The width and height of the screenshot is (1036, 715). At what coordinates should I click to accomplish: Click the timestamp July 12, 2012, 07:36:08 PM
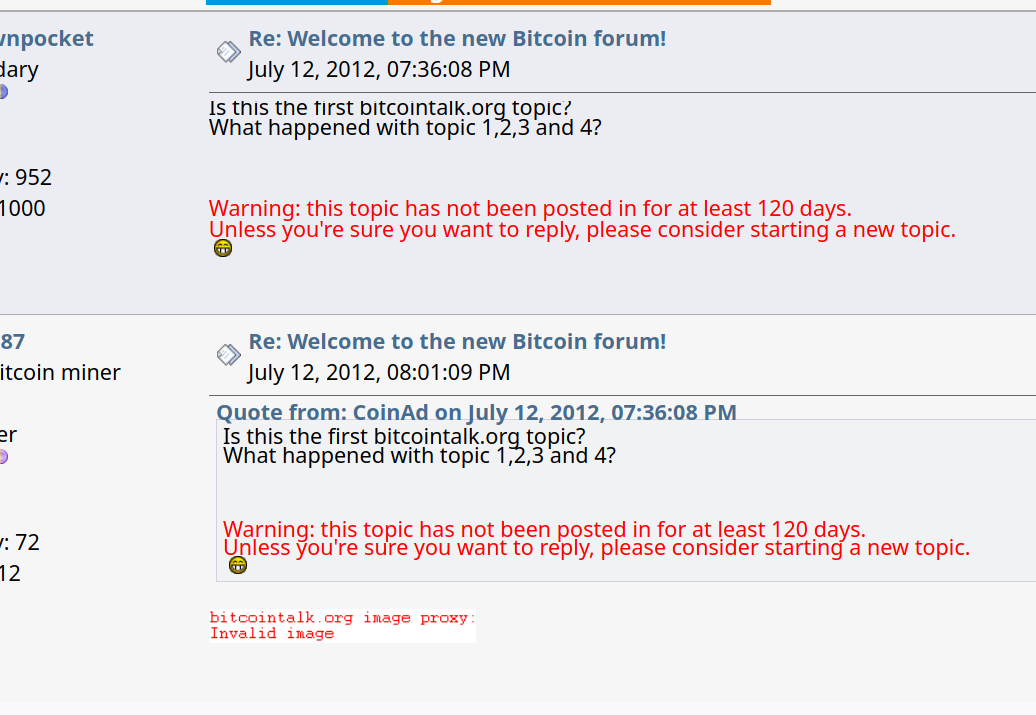[379, 69]
